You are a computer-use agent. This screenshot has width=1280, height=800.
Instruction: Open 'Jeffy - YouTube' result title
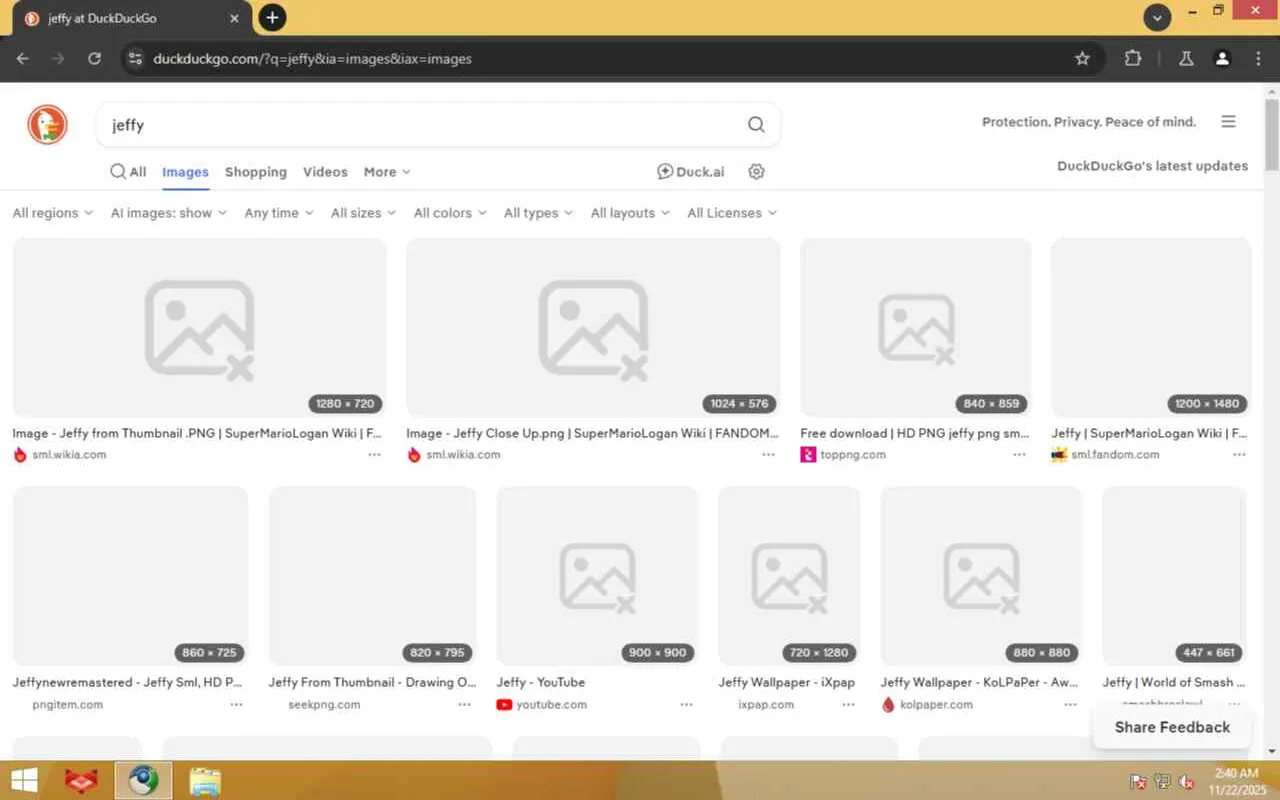[541, 682]
